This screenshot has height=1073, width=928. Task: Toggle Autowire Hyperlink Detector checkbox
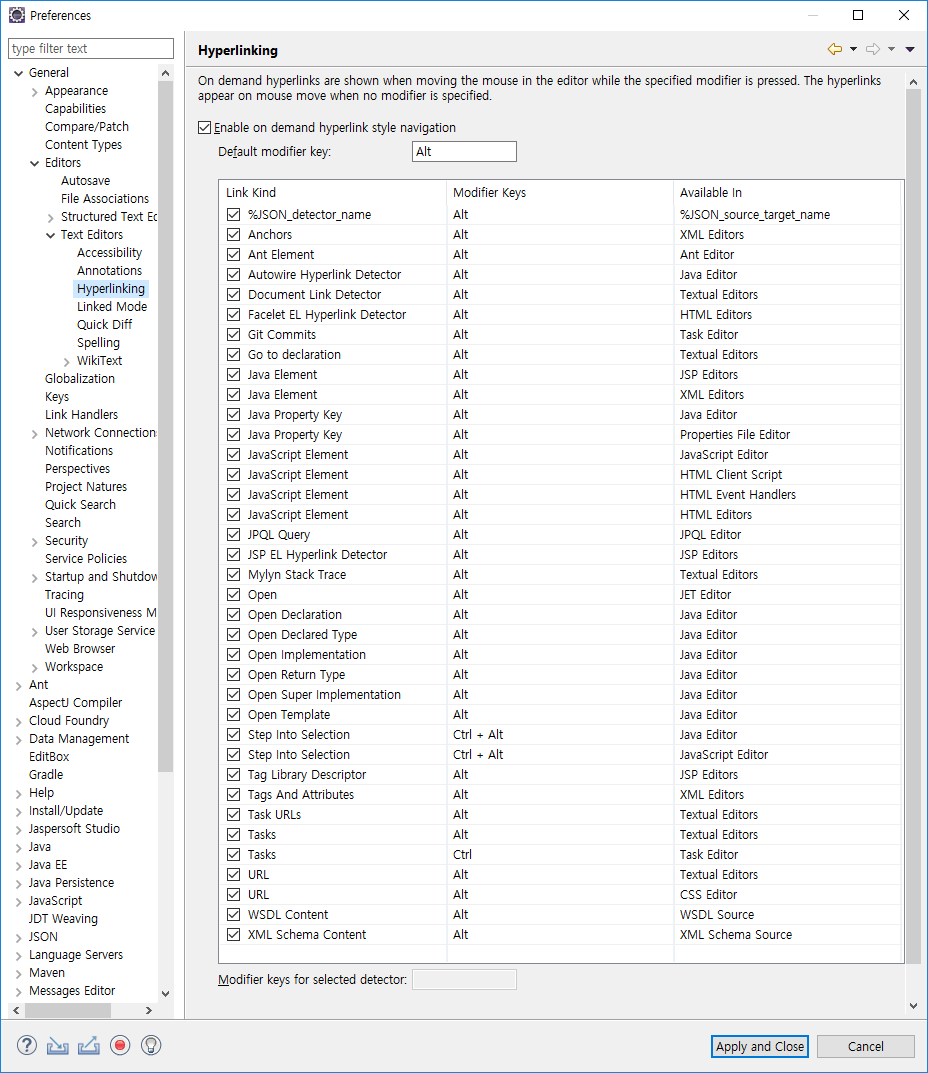(233, 274)
